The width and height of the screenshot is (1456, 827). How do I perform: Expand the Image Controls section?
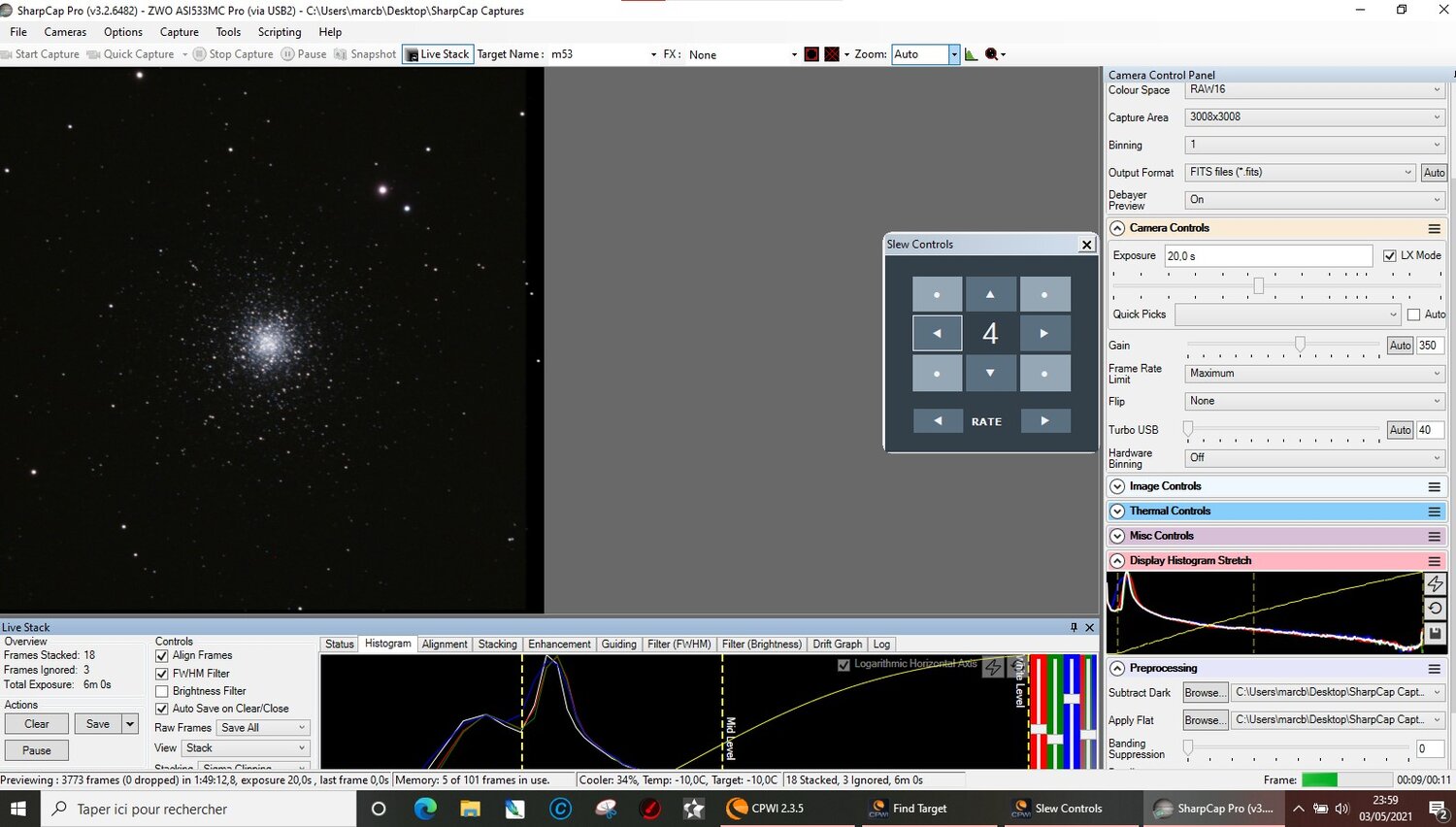(x=1117, y=486)
